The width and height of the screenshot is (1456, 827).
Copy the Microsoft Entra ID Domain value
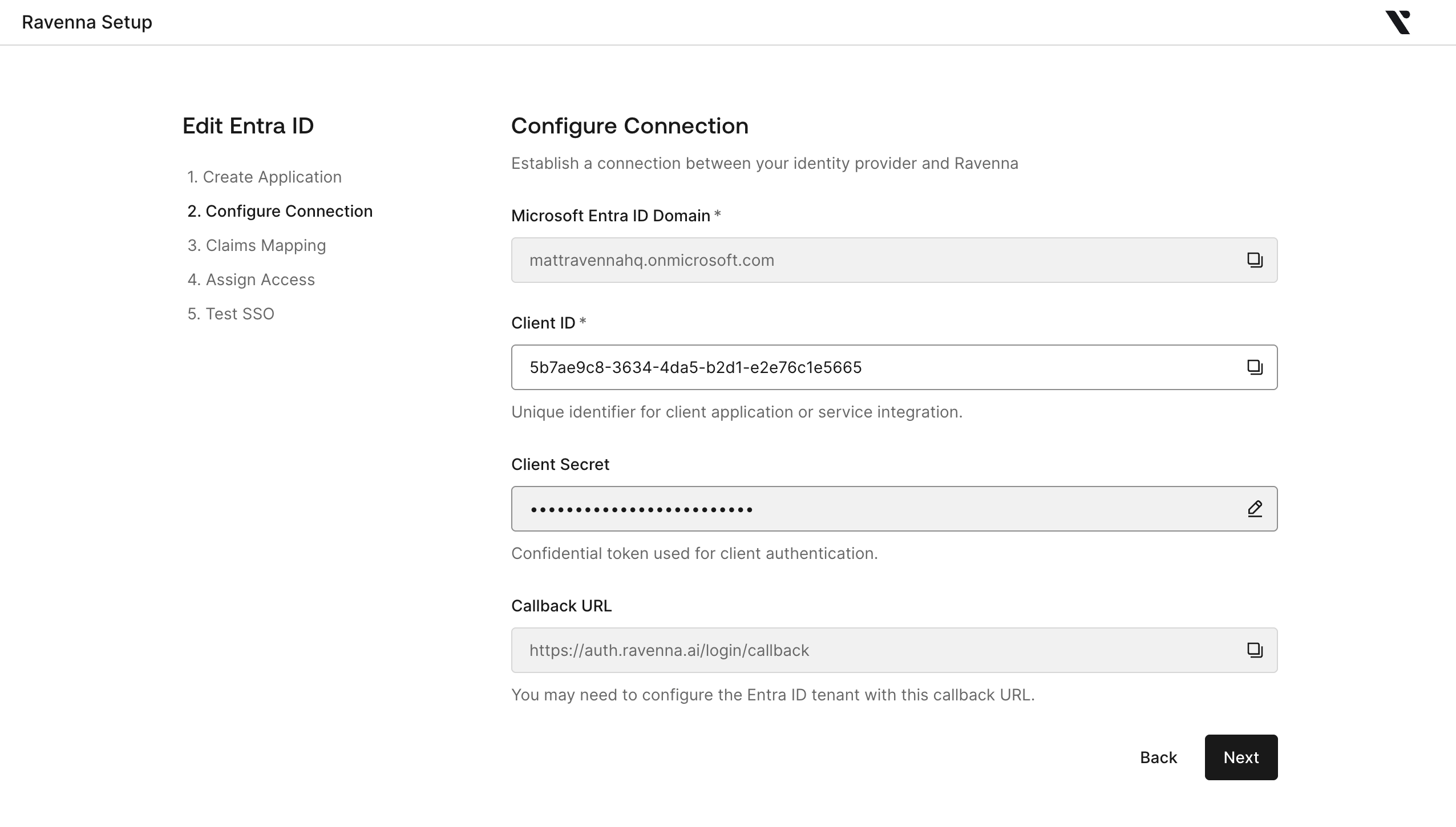coord(1254,260)
